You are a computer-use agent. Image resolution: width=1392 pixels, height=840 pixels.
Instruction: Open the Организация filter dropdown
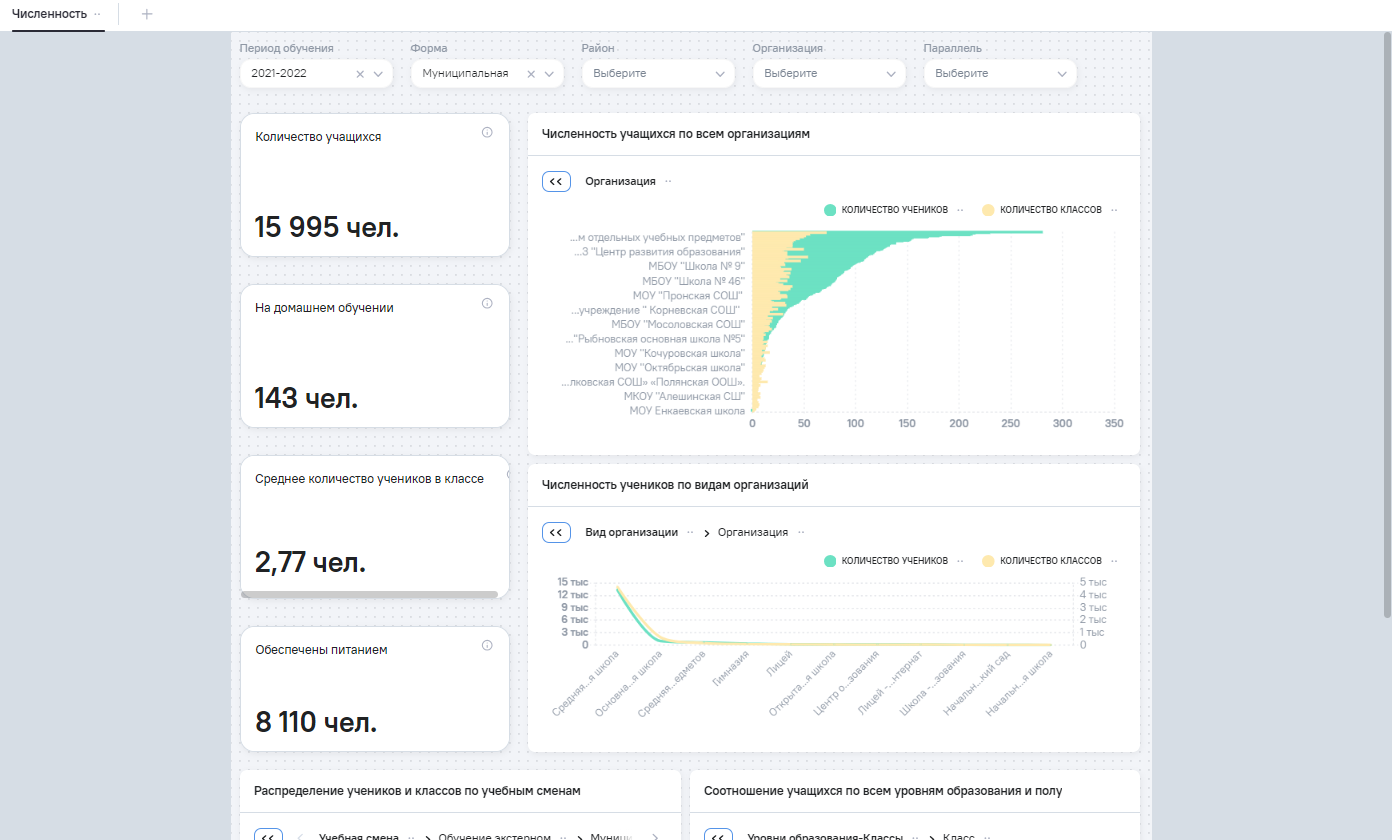coord(829,74)
